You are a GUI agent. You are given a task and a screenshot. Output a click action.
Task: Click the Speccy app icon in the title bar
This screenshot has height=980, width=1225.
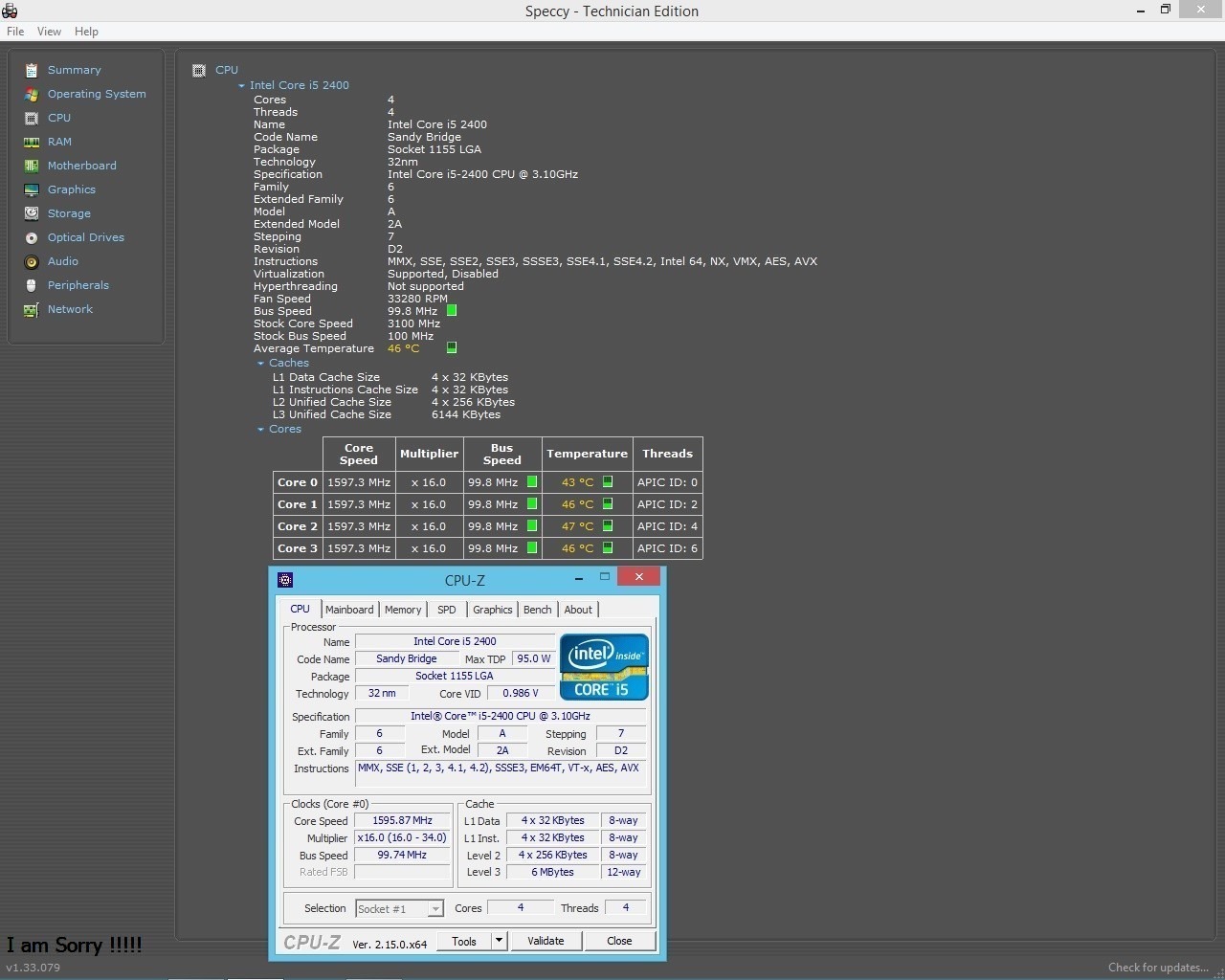[x=10, y=11]
